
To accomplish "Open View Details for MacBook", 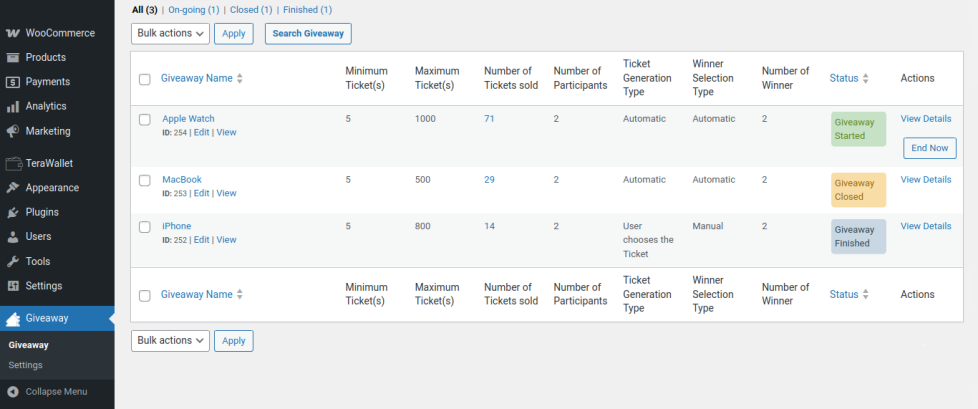I will click(926, 180).
